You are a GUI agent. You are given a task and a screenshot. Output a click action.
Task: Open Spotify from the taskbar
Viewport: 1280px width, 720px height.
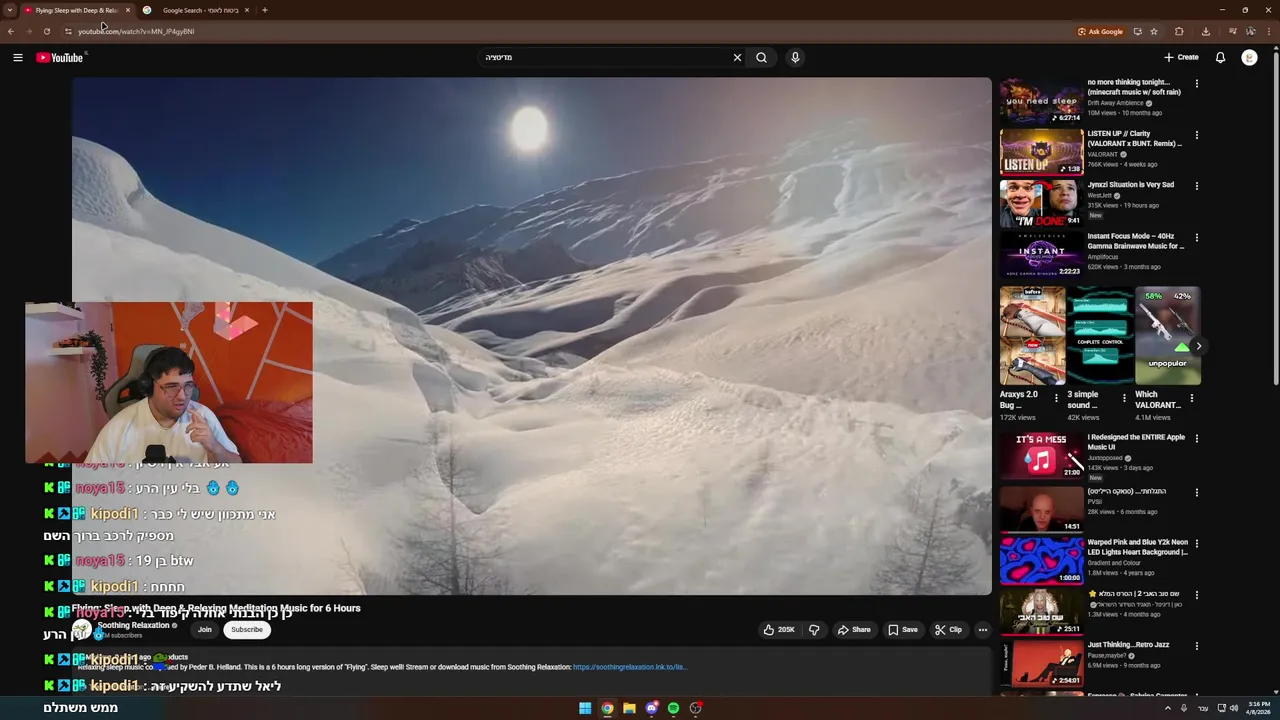673,708
